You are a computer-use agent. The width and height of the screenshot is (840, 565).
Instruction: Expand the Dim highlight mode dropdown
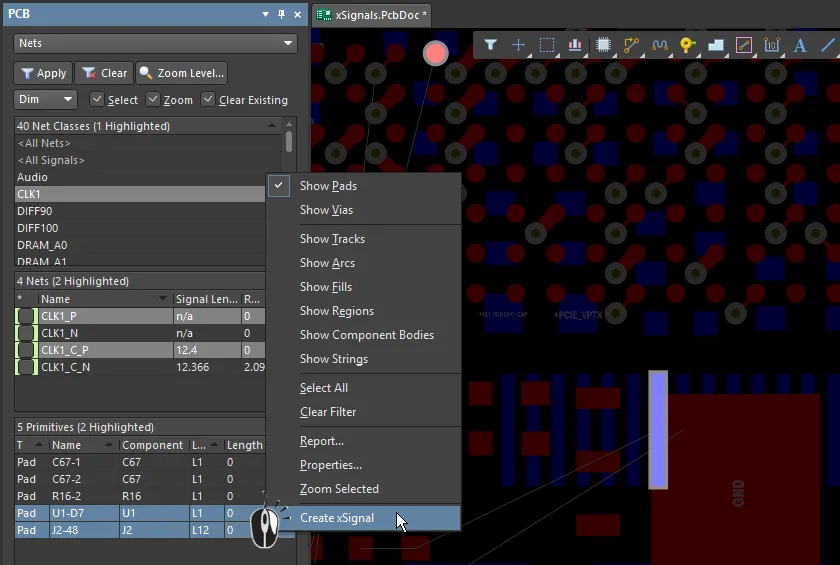pyautogui.click(x=46, y=100)
